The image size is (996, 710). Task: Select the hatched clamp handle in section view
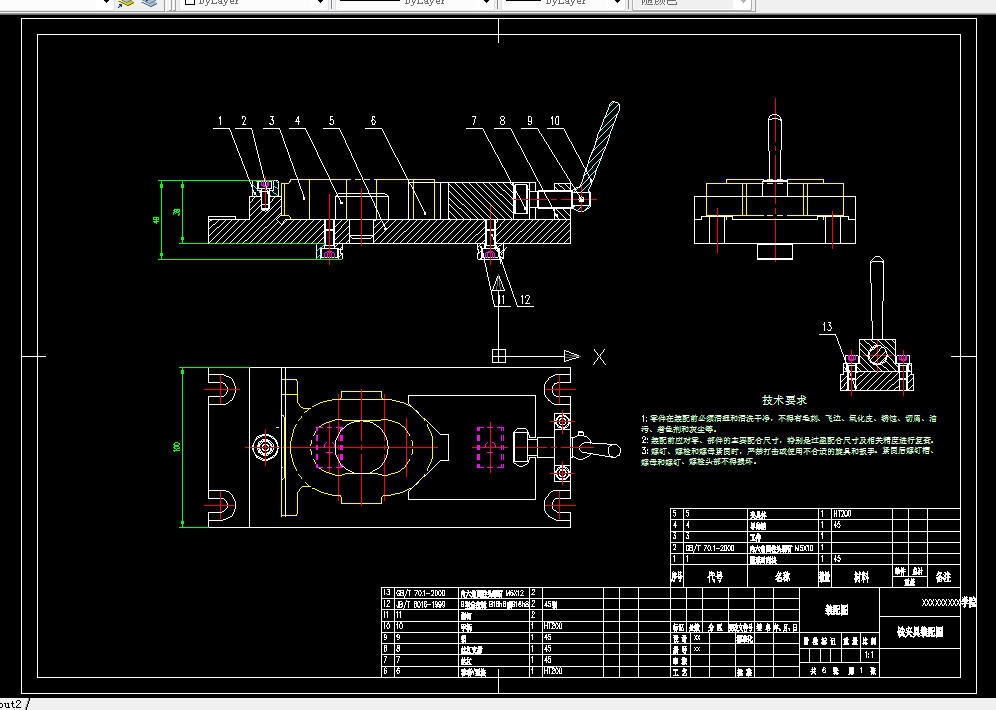(x=600, y=145)
